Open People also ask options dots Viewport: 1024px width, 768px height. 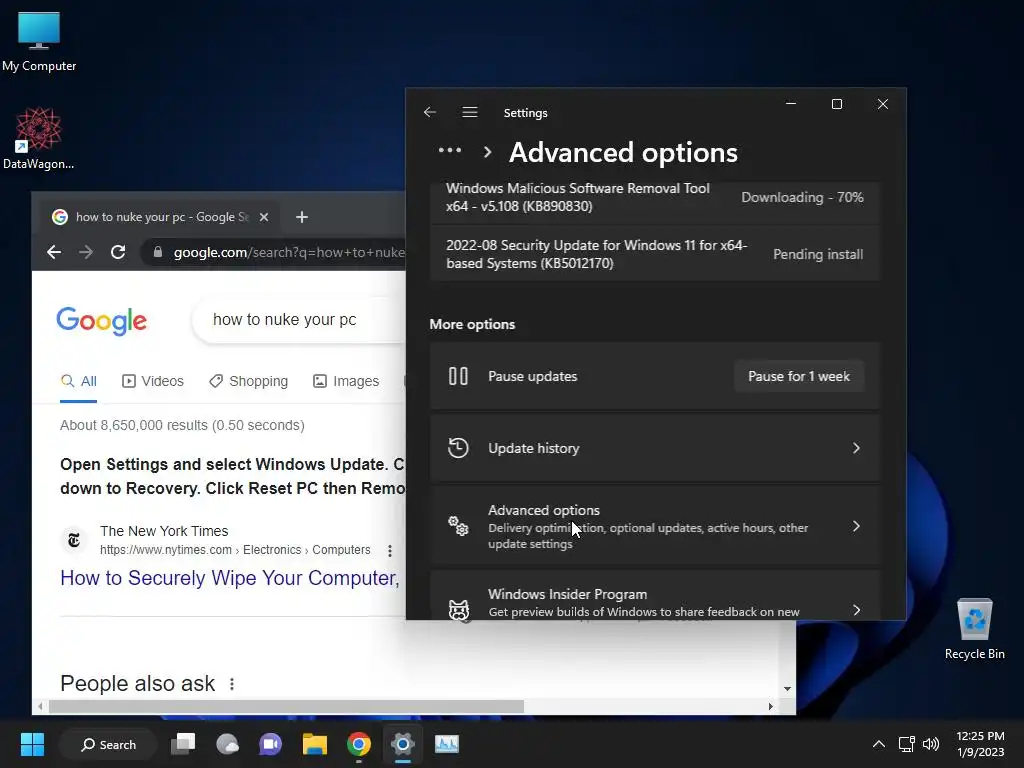(x=232, y=684)
